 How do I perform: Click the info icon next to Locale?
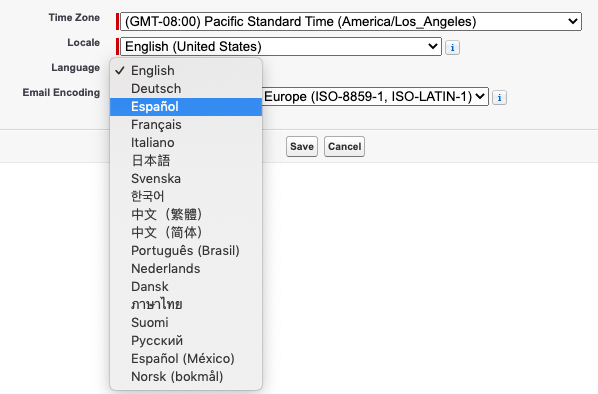[x=452, y=48]
